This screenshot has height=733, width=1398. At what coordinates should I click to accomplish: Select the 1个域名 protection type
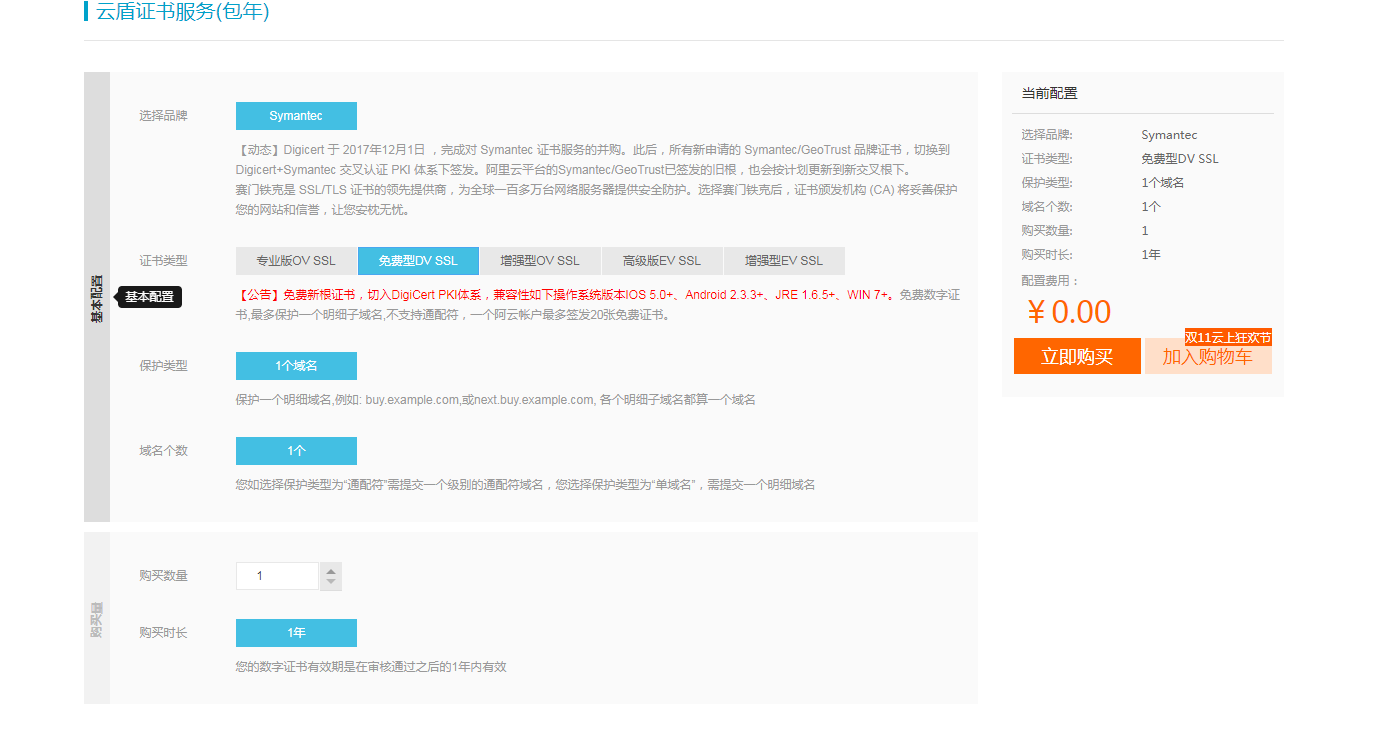click(296, 366)
